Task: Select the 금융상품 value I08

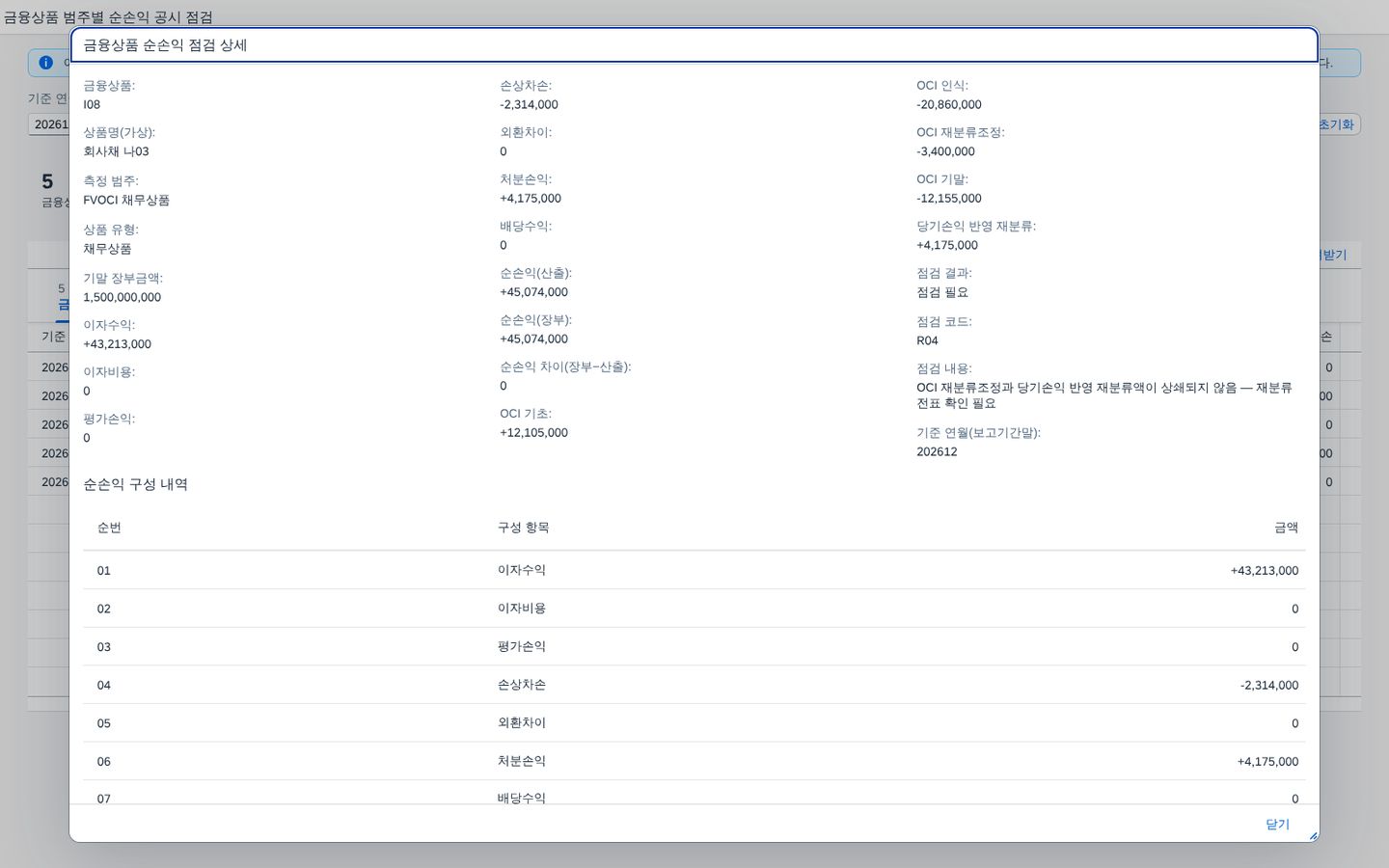Action: [92, 104]
